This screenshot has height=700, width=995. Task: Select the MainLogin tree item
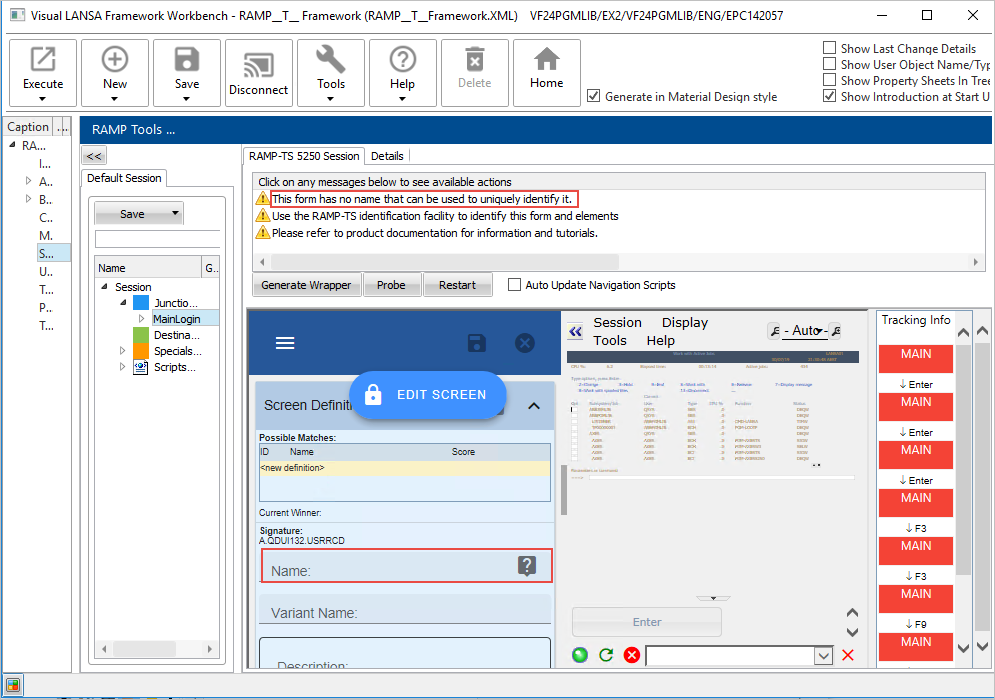coord(176,319)
